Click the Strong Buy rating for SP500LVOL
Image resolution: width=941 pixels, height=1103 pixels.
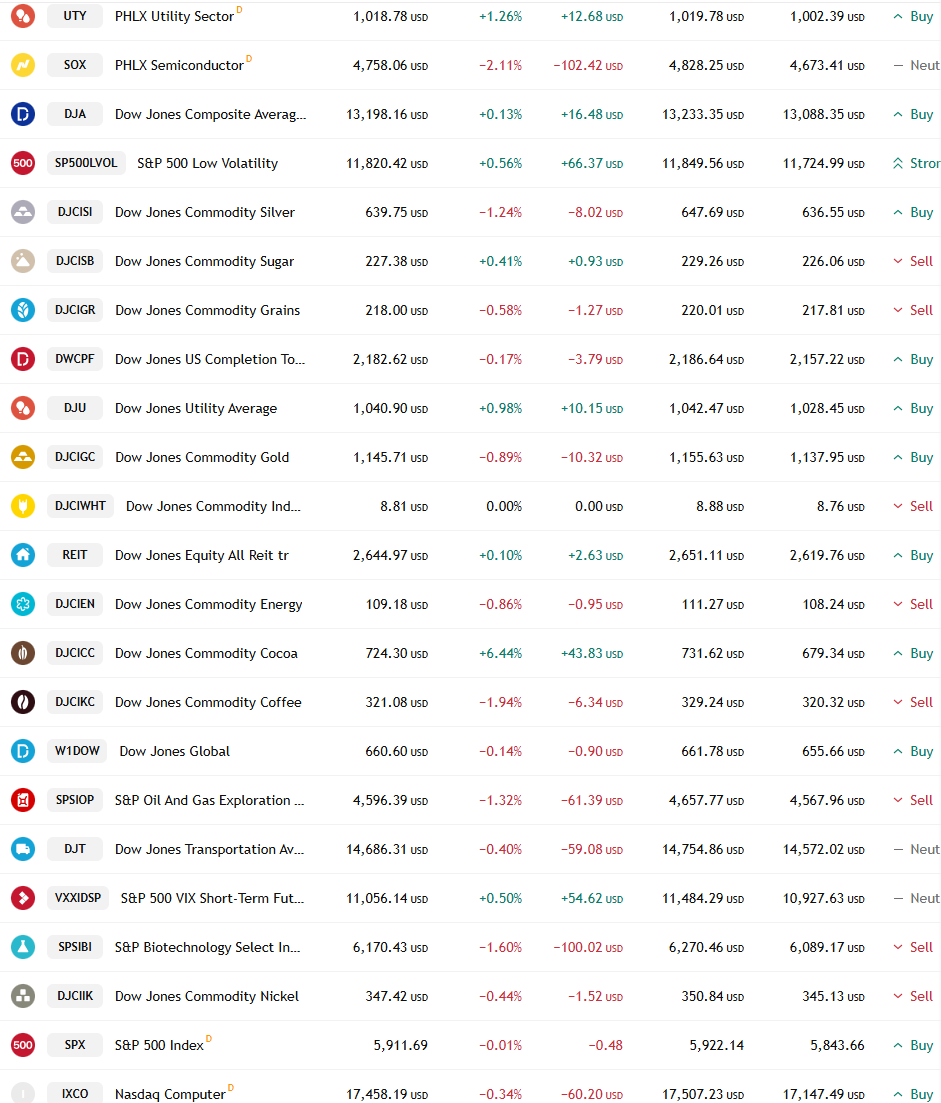click(x=916, y=163)
